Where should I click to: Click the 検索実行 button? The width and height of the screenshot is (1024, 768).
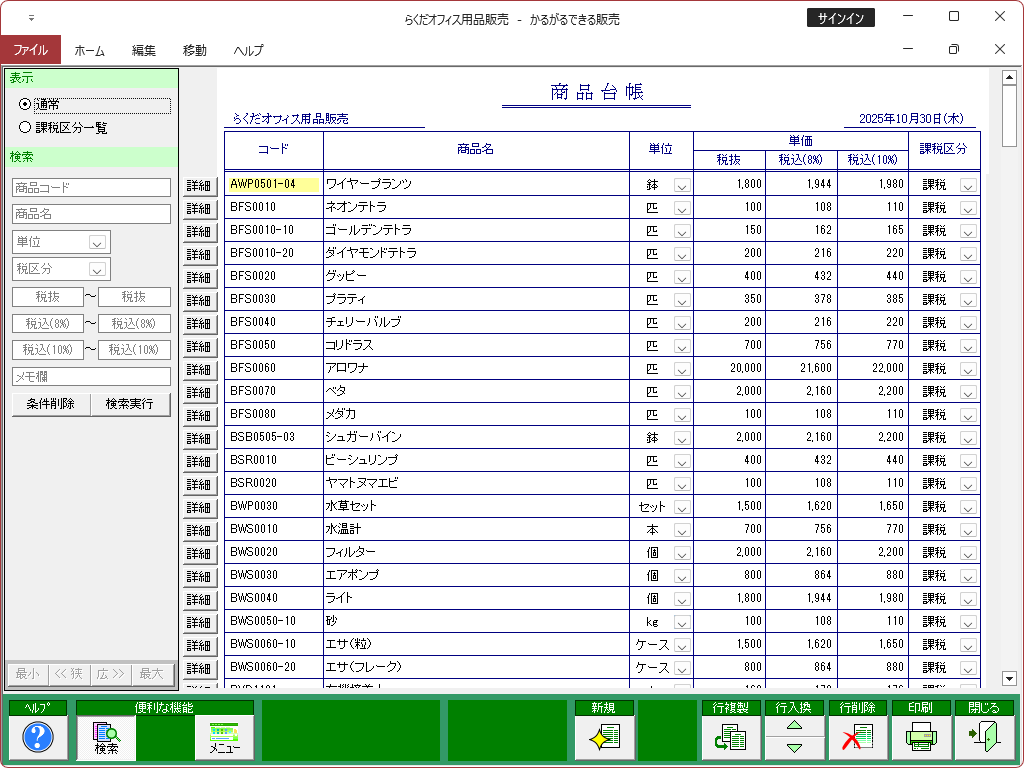[130, 404]
